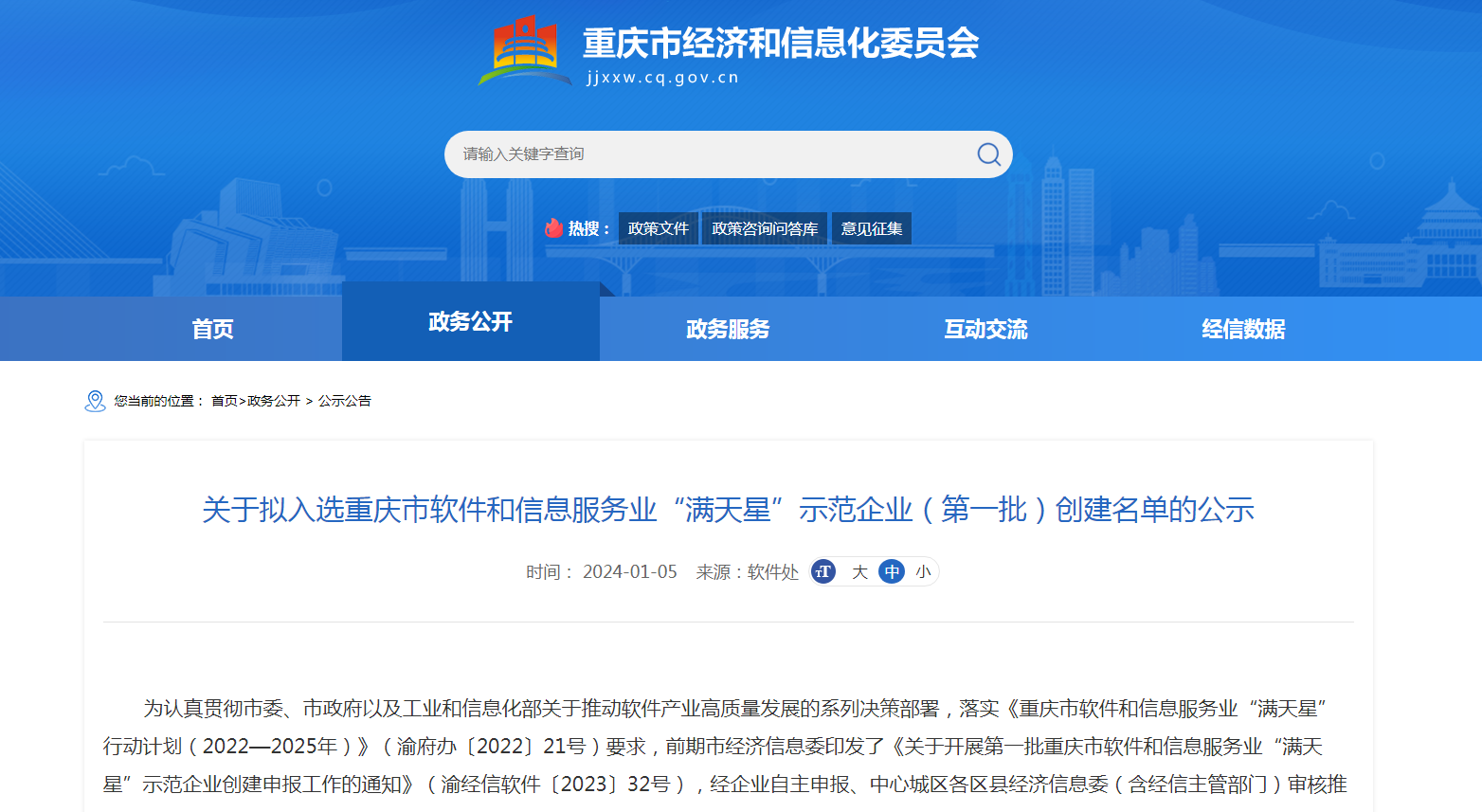Screen dimensions: 1482x812
Task: Go to 首页 home tab
Action: pyautogui.click(x=211, y=328)
